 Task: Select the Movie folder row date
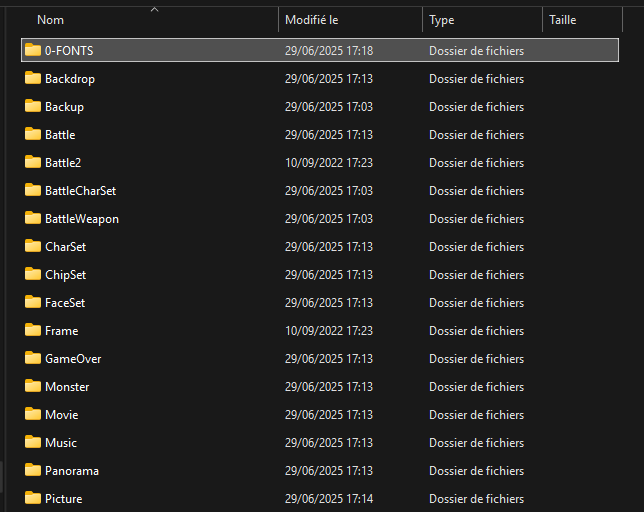coord(328,414)
